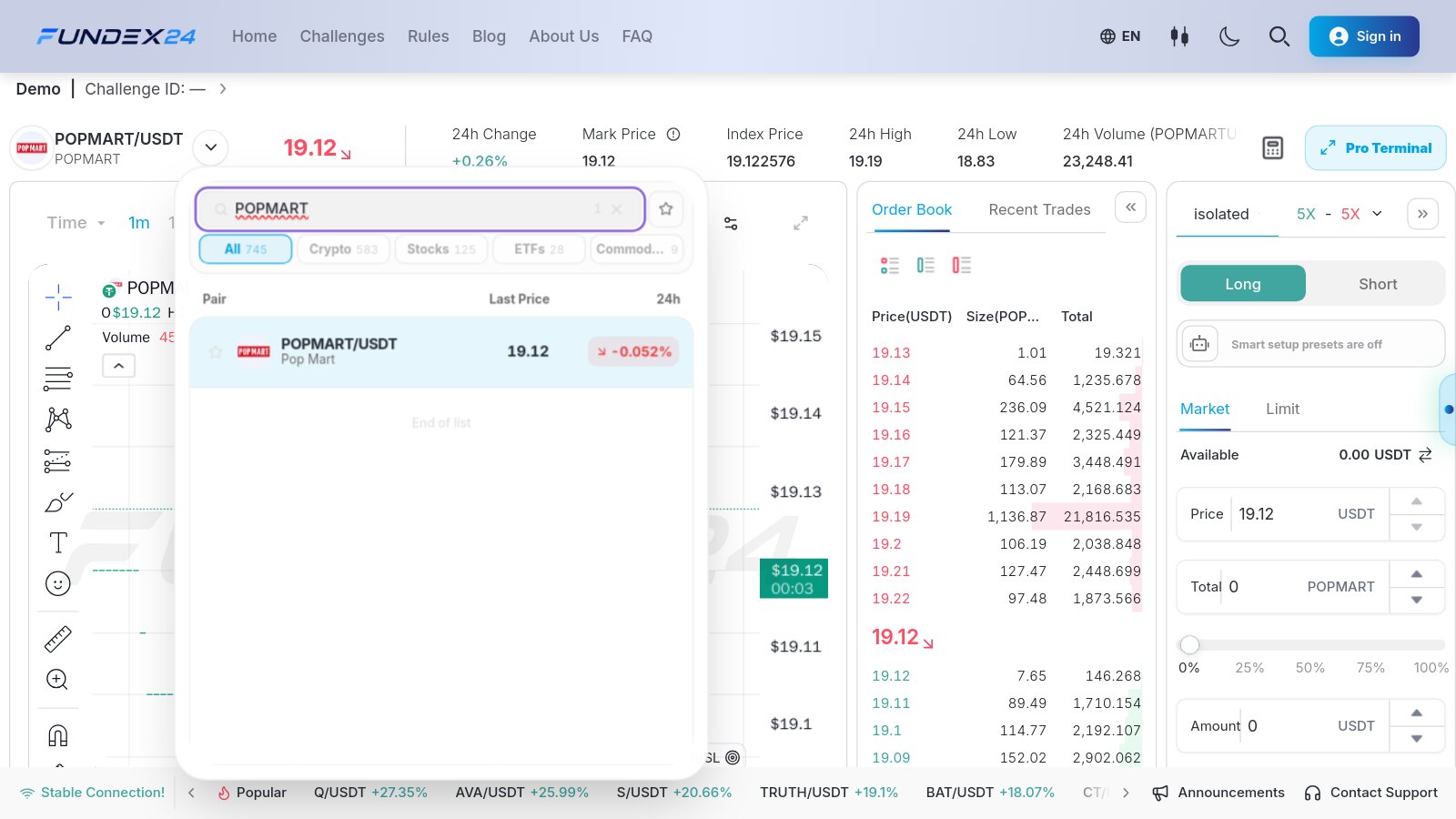
Task: Open chart indicator settings icon
Action: [x=731, y=223]
